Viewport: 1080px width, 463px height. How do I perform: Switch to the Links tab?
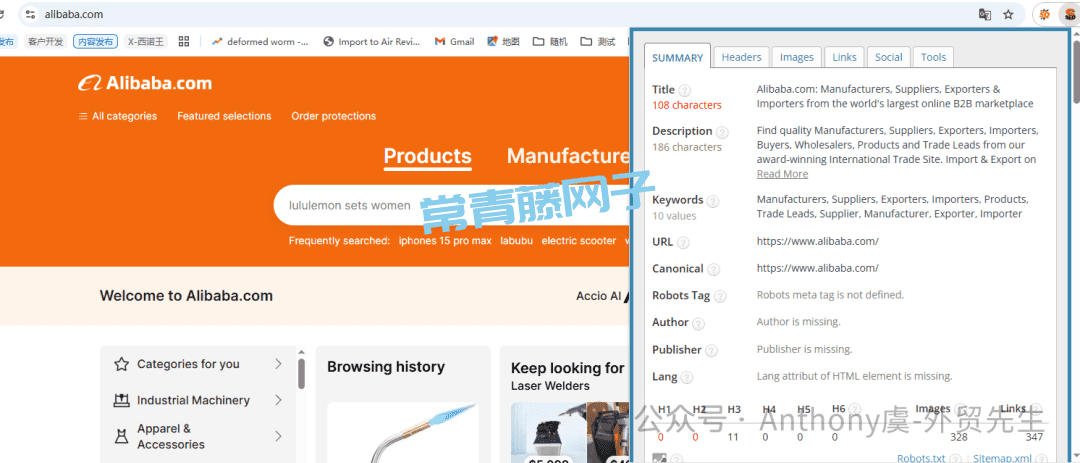tap(844, 57)
